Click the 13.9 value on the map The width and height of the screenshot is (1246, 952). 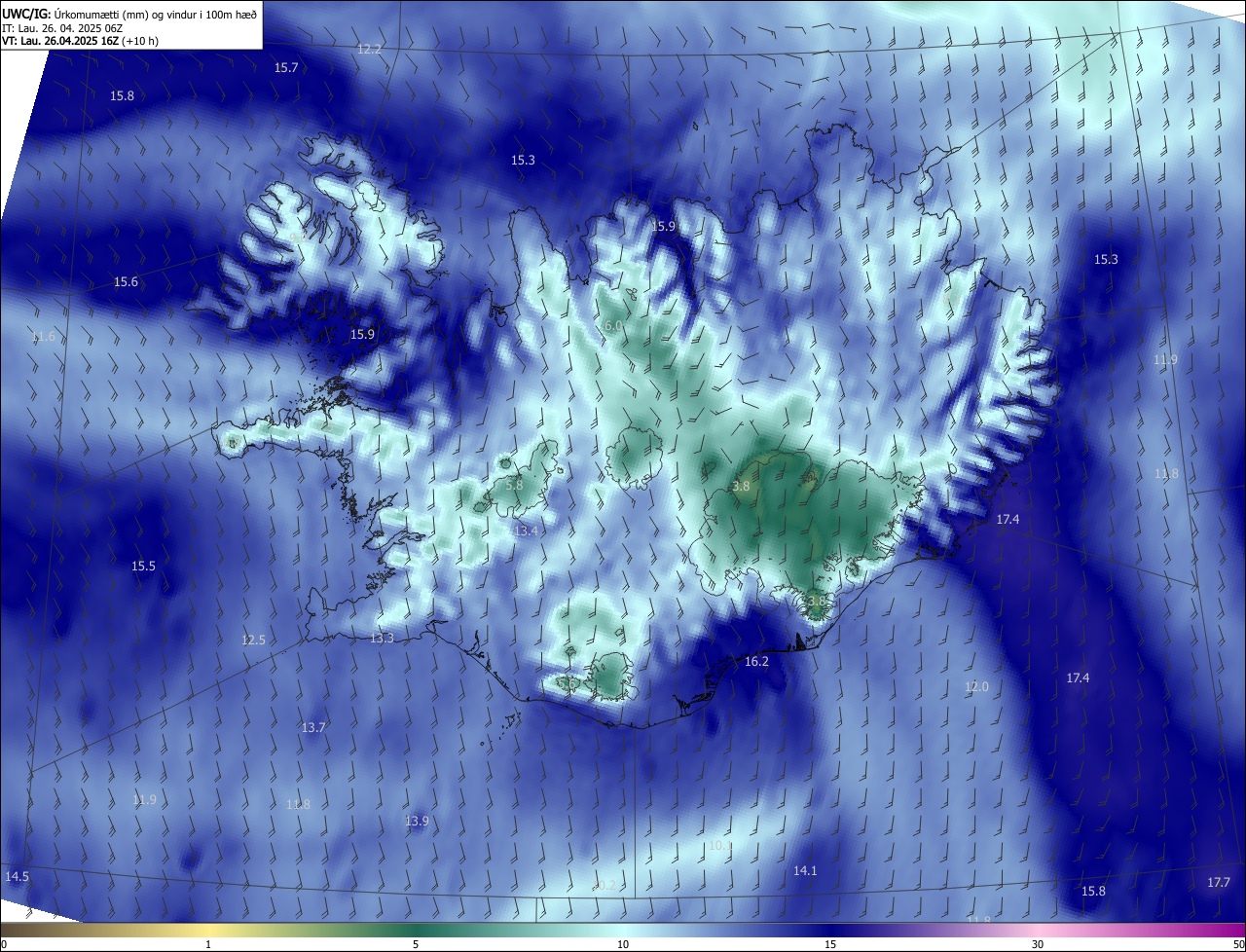point(417,821)
